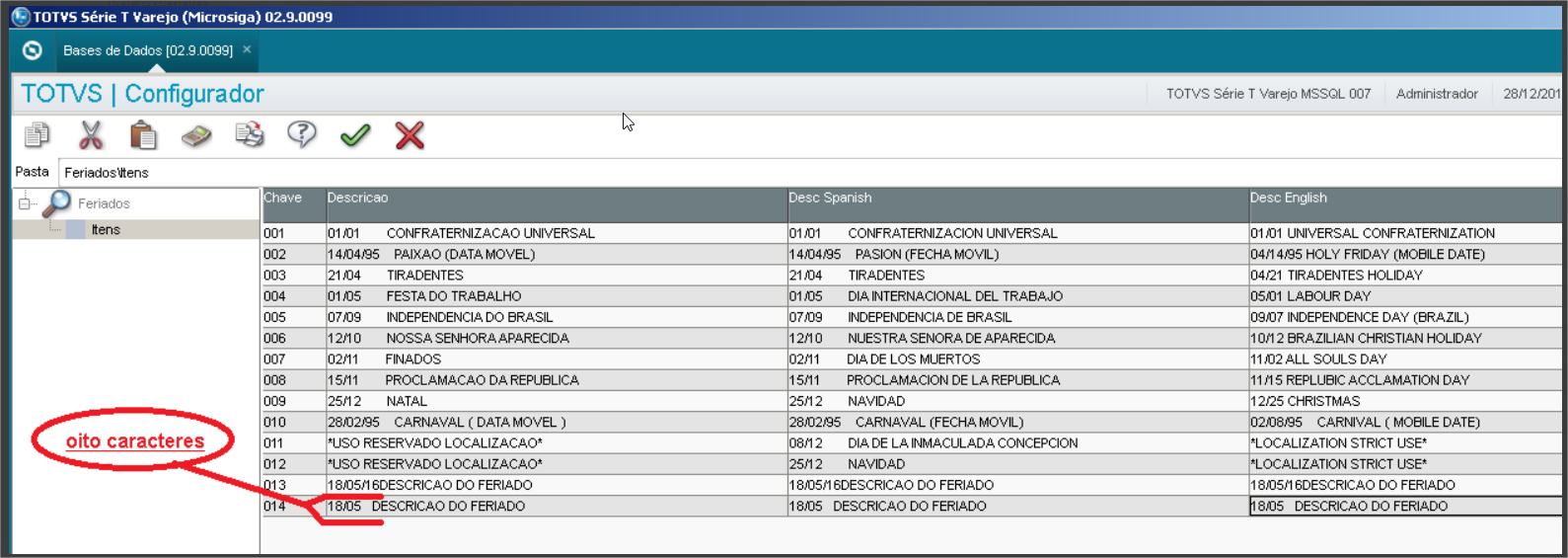This screenshot has height=558, width=1568.
Task: Open Help with the question mark icon
Action: tap(302, 134)
